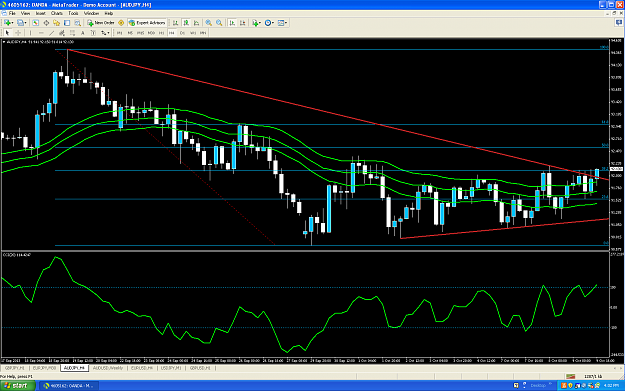Image resolution: width=625 pixels, height=391 pixels.
Task: Select the Crosshair tool
Action: (x=18, y=33)
